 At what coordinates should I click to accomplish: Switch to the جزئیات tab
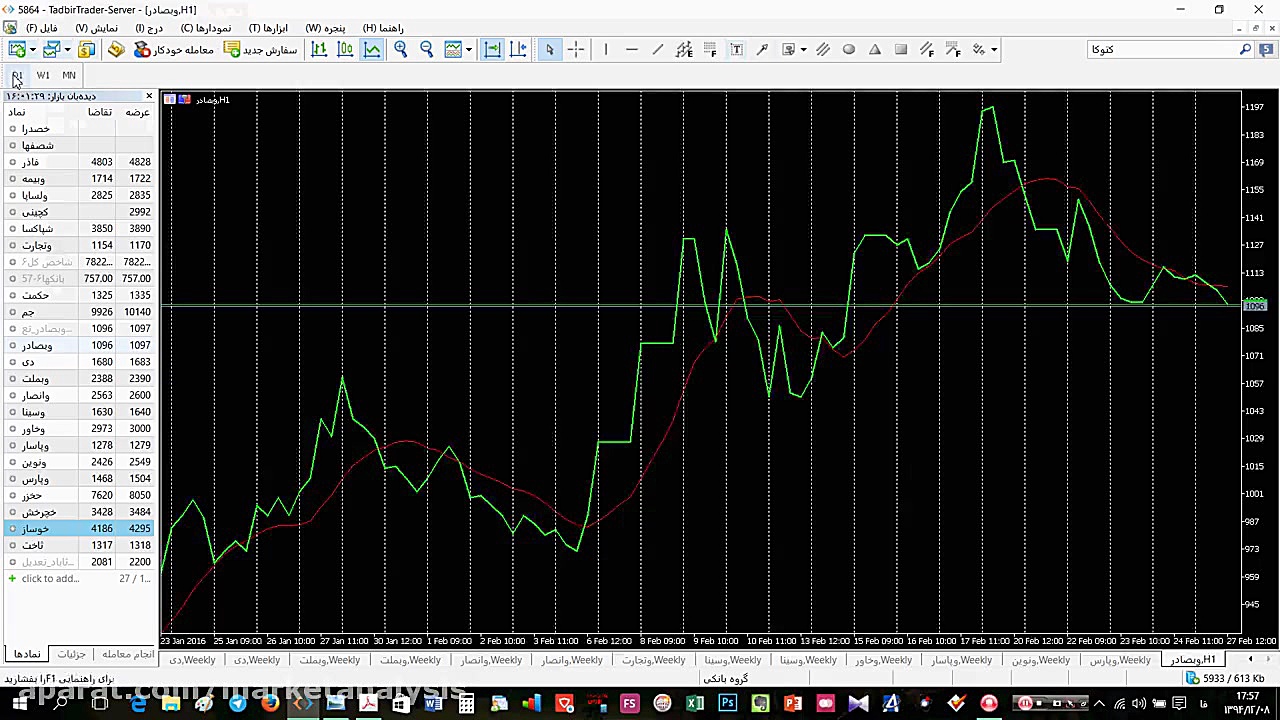pyautogui.click(x=71, y=654)
